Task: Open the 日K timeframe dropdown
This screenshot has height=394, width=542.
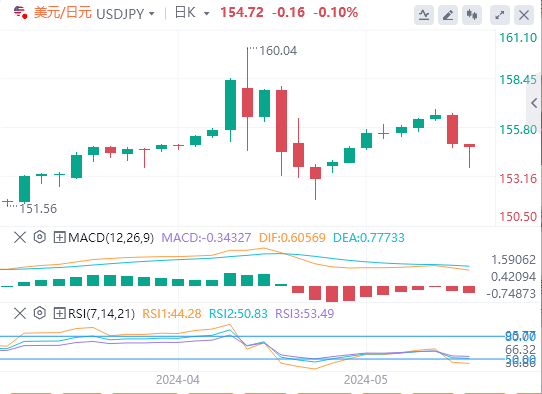Action: pos(206,14)
